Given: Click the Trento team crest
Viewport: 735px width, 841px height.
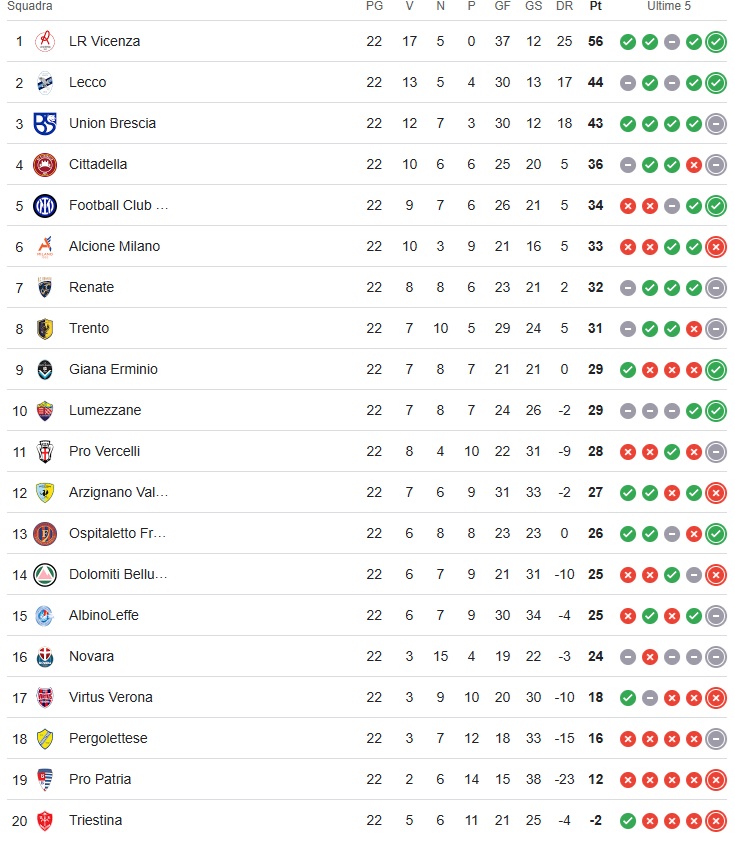Looking at the screenshot, I should pos(45,329).
